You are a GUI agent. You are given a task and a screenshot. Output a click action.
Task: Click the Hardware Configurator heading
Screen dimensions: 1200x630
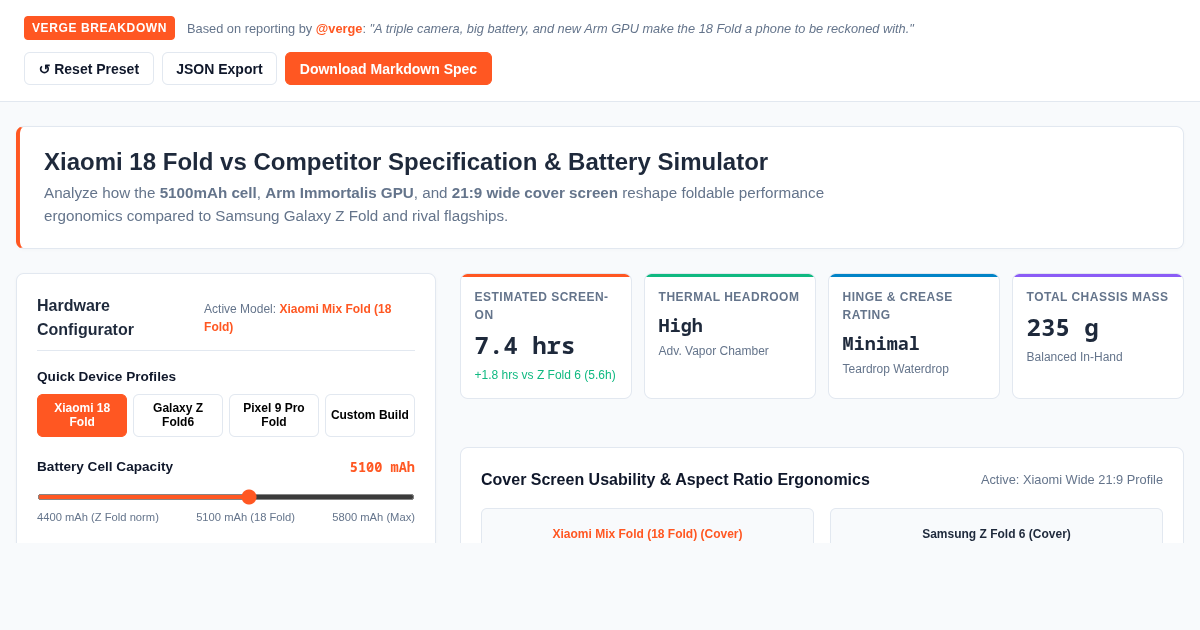(86, 318)
